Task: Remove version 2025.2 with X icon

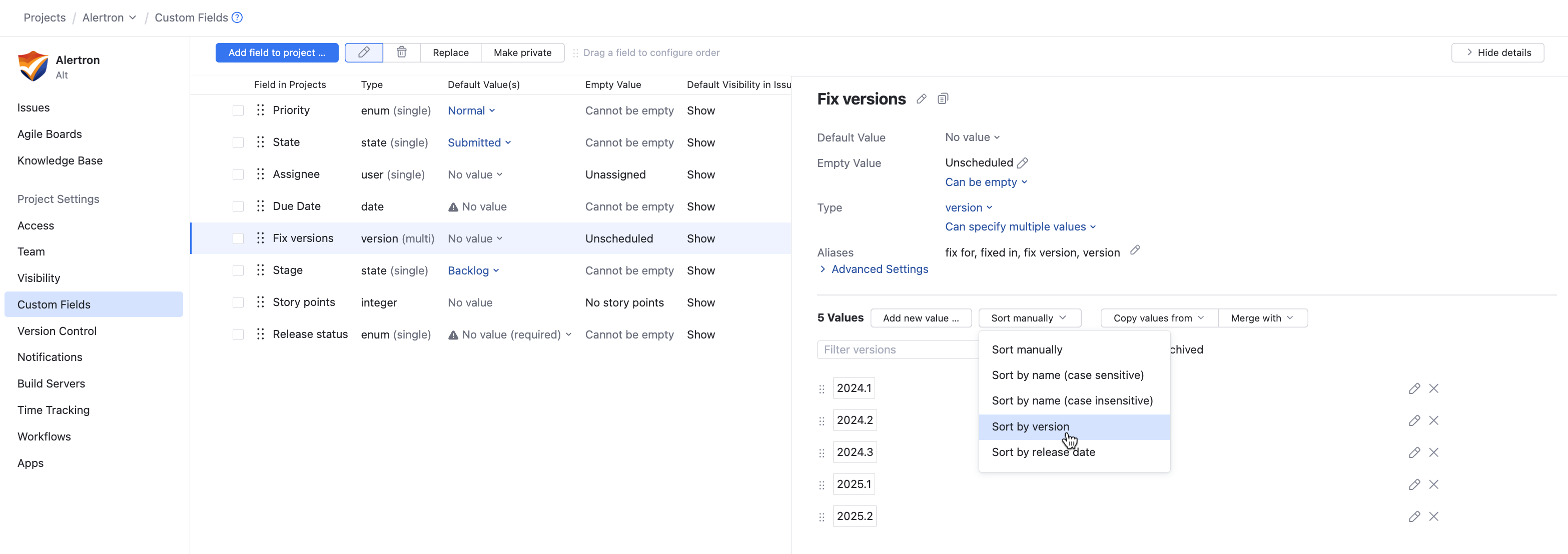Action: (x=1433, y=516)
